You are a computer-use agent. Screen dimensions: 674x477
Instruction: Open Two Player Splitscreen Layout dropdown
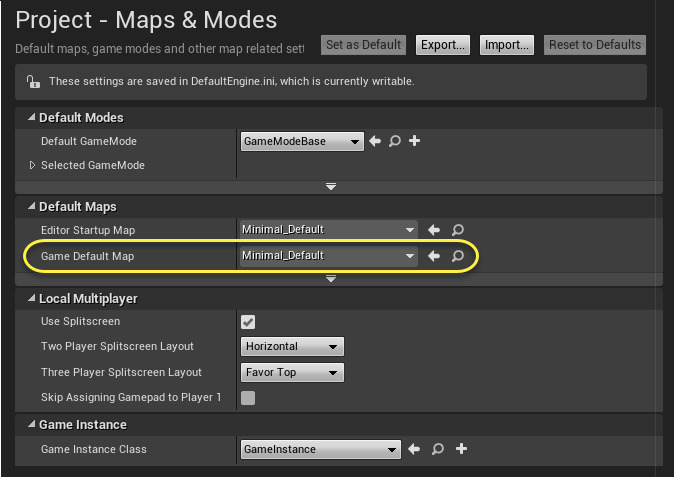(292, 347)
